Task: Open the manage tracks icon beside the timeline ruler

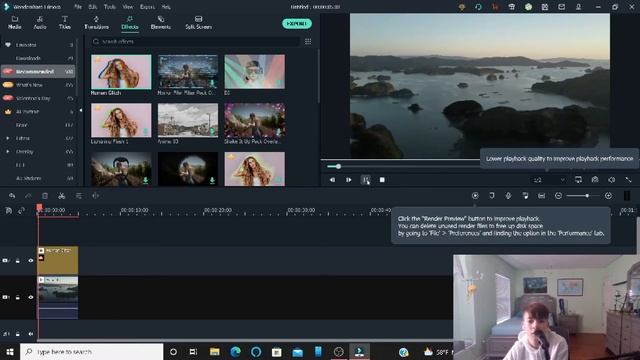Action: 9,211
